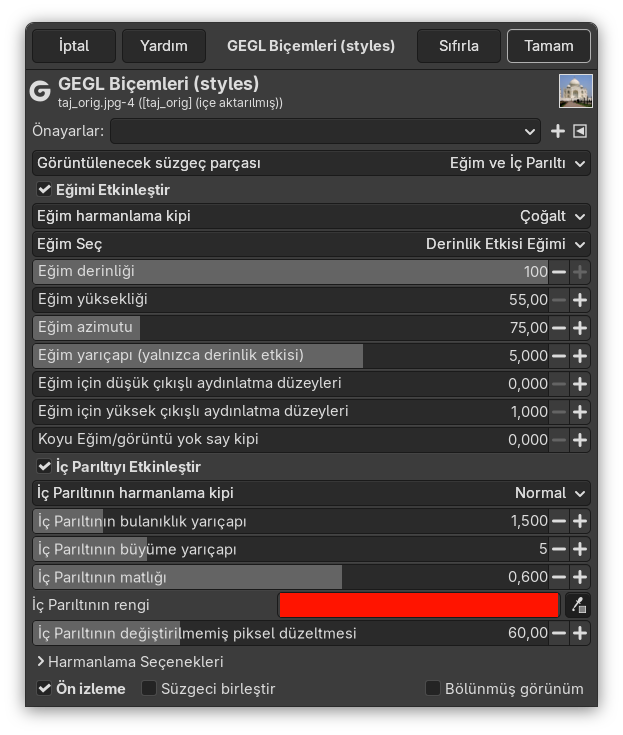Open Eğim harmanlama kipi dropdown
Image resolution: width=623 pixels, height=735 pixels.
311,216
